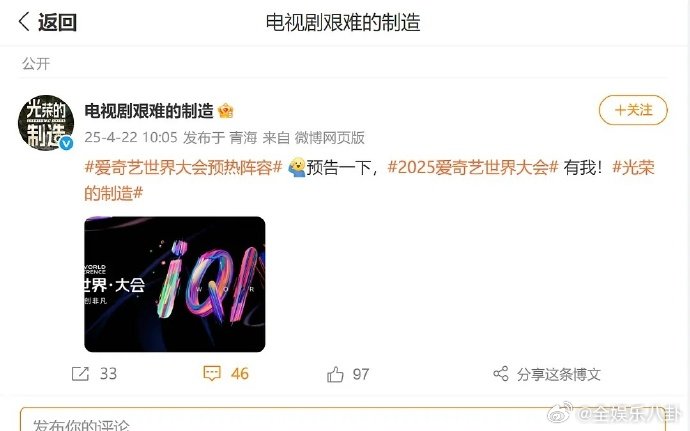Go back with the 返回 arrow
This screenshot has height=431, width=690.
point(24,21)
